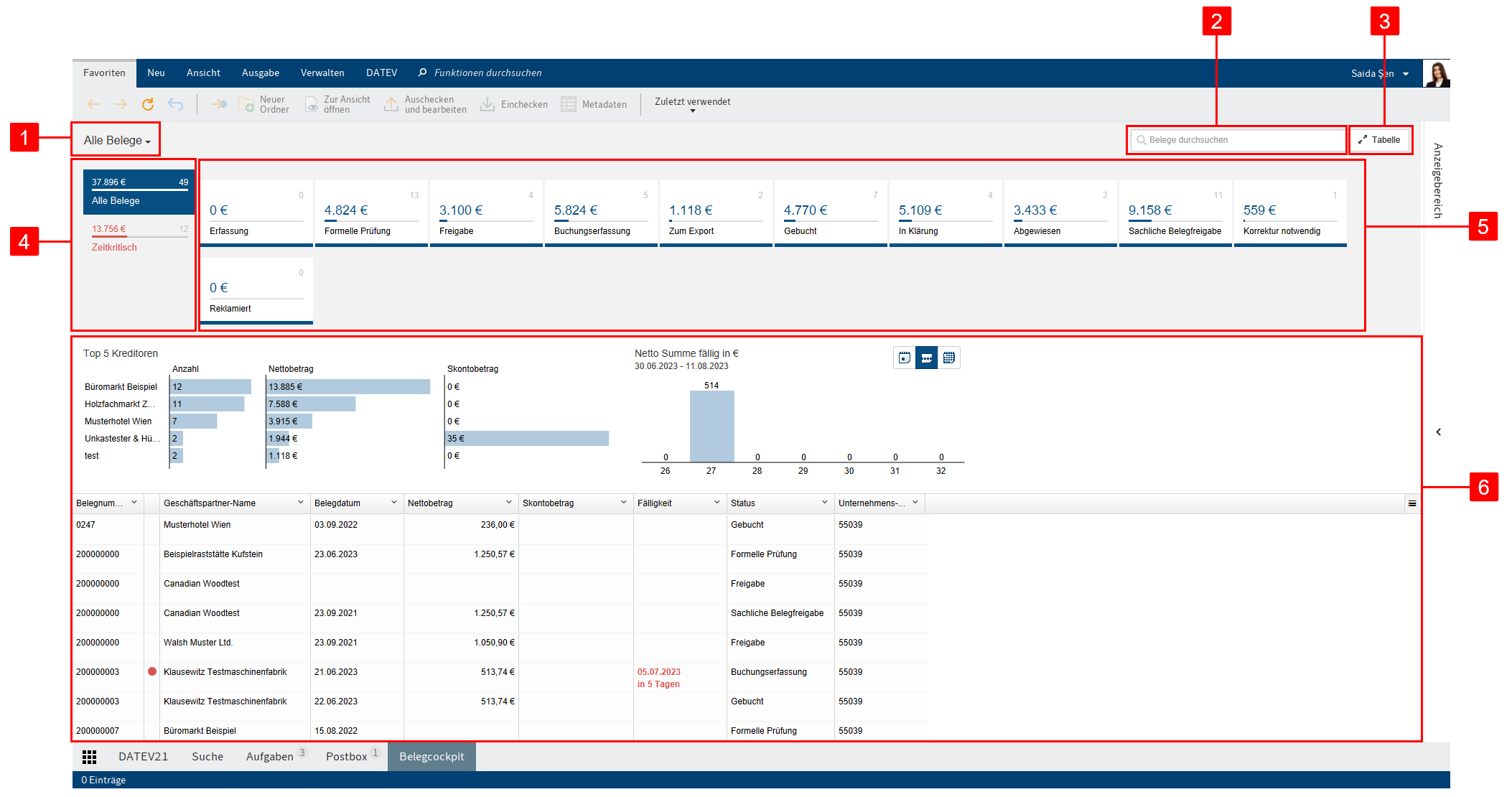Switch to the Aufgaben bottom tab
1512x797 pixels.
pyautogui.click(x=276, y=757)
